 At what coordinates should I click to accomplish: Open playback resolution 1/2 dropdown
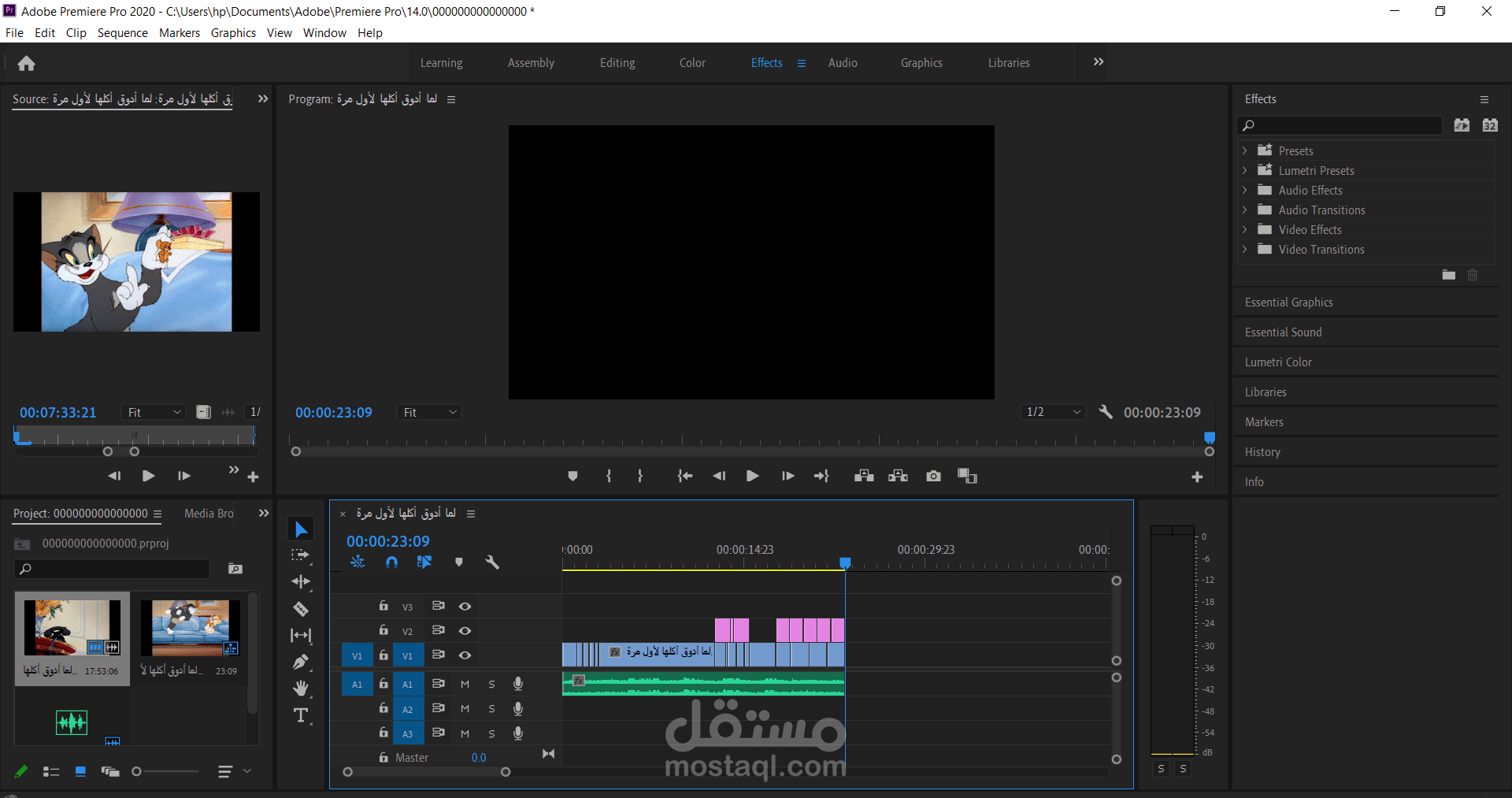coord(1054,412)
